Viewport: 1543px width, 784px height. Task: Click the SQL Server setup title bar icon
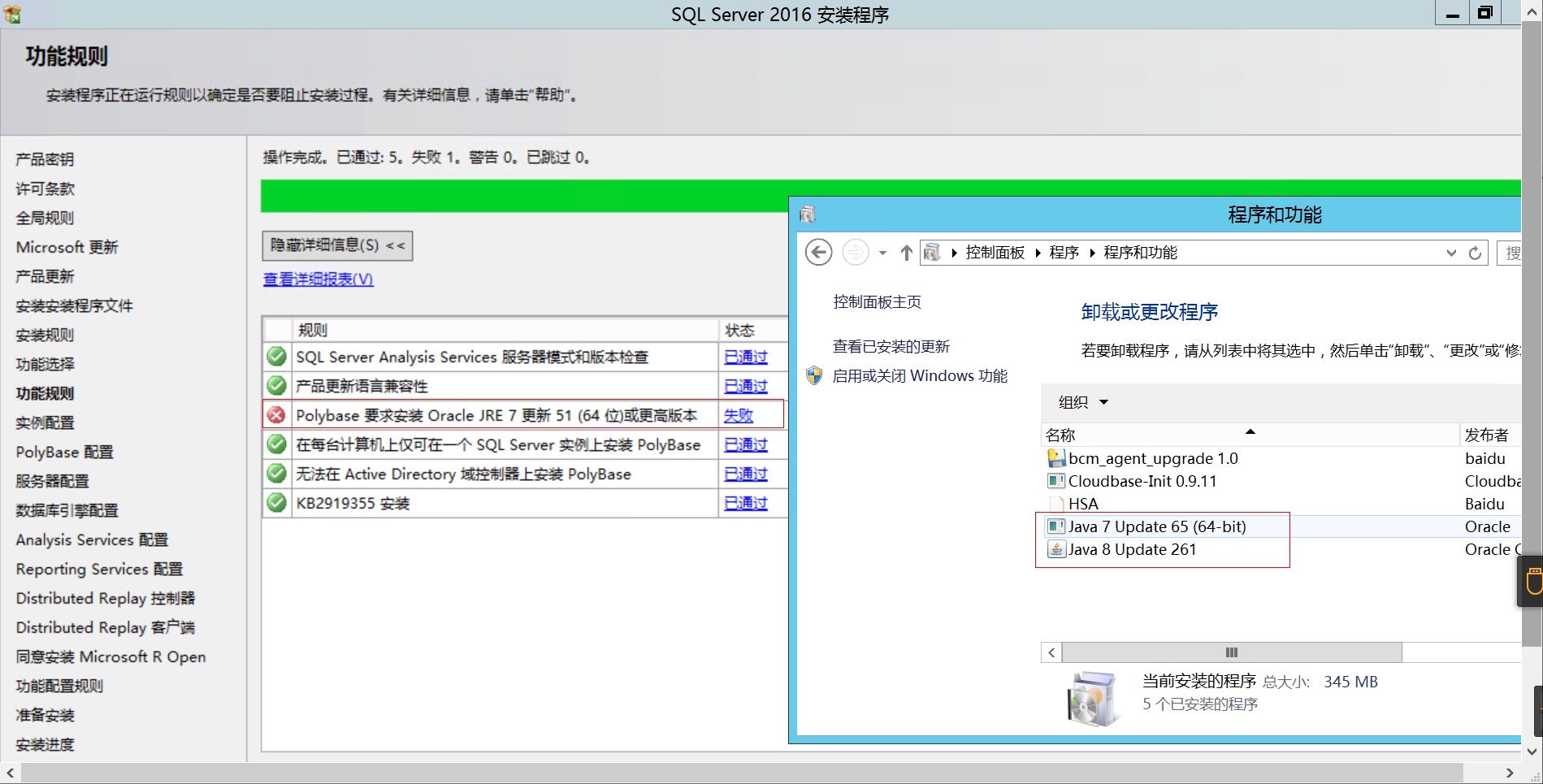(12, 15)
